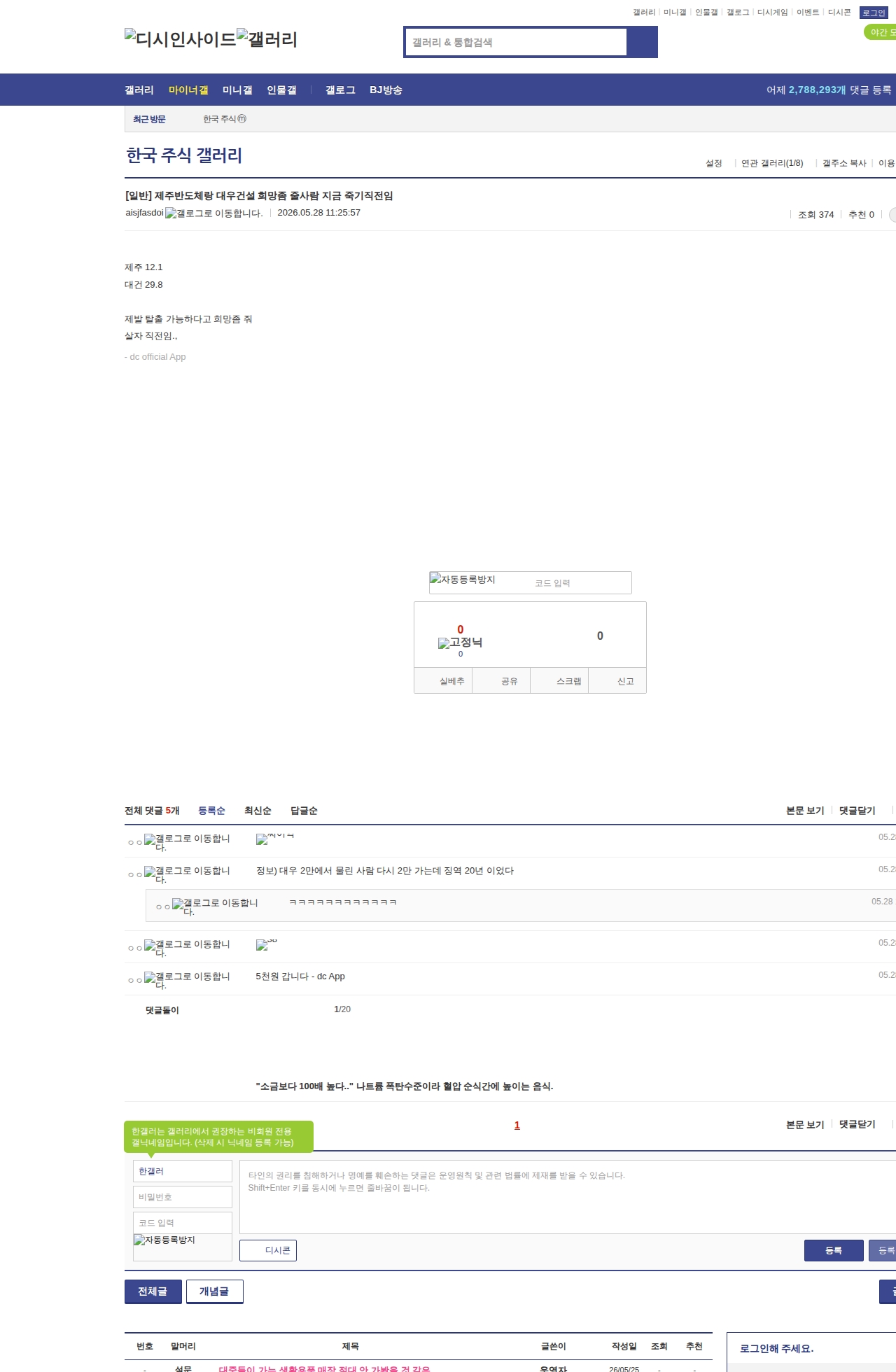
Task: Click 갤주소 복사 link
Action: tap(844, 163)
